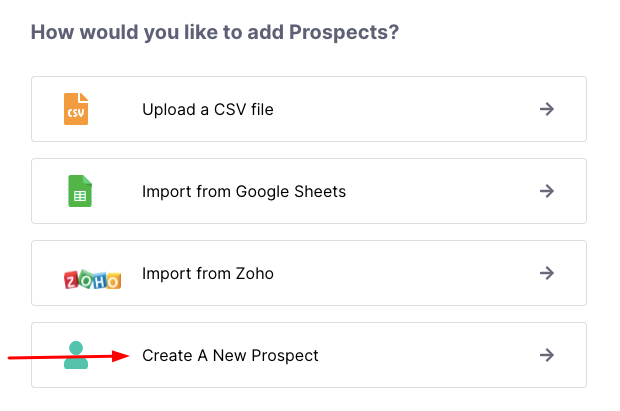This screenshot has width=620, height=411.
Task: Open the Zoho import option card
Action: click(400, 273)
